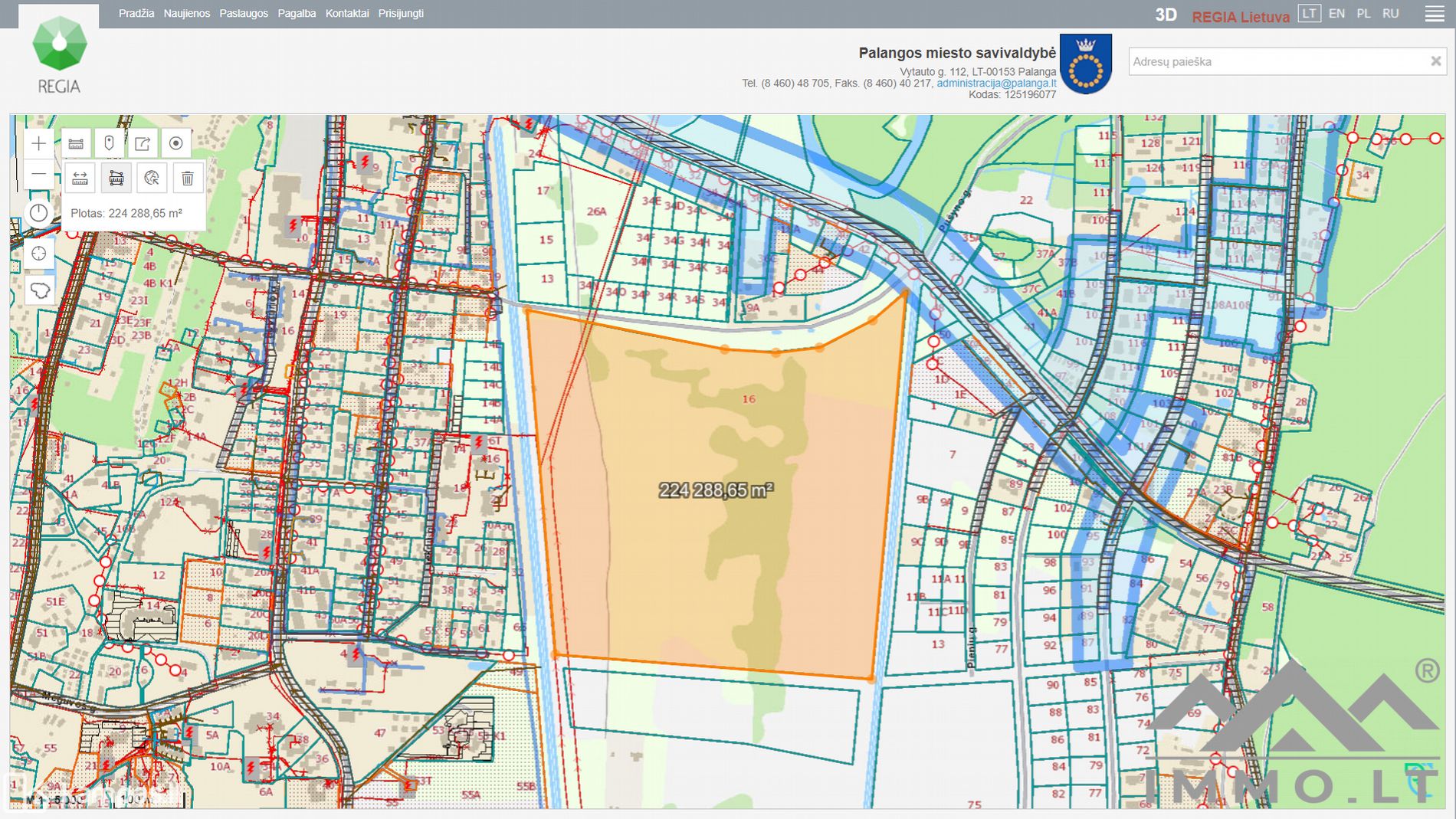This screenshot has height=819, width=1456.
Task: Switch to 3D map view
Action: click(x=1166, y=15)
